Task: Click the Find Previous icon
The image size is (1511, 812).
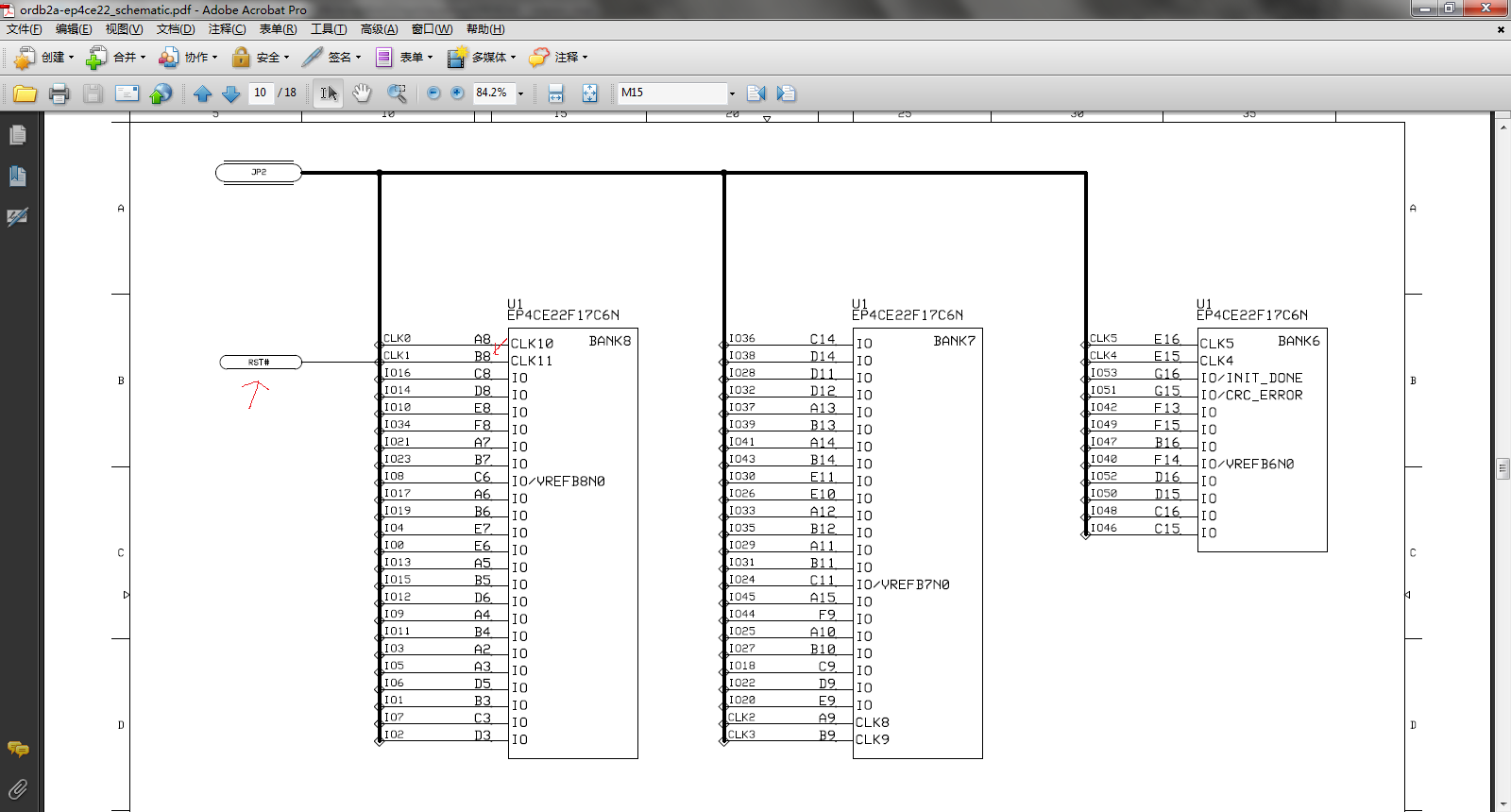Action: coord(756,93)
